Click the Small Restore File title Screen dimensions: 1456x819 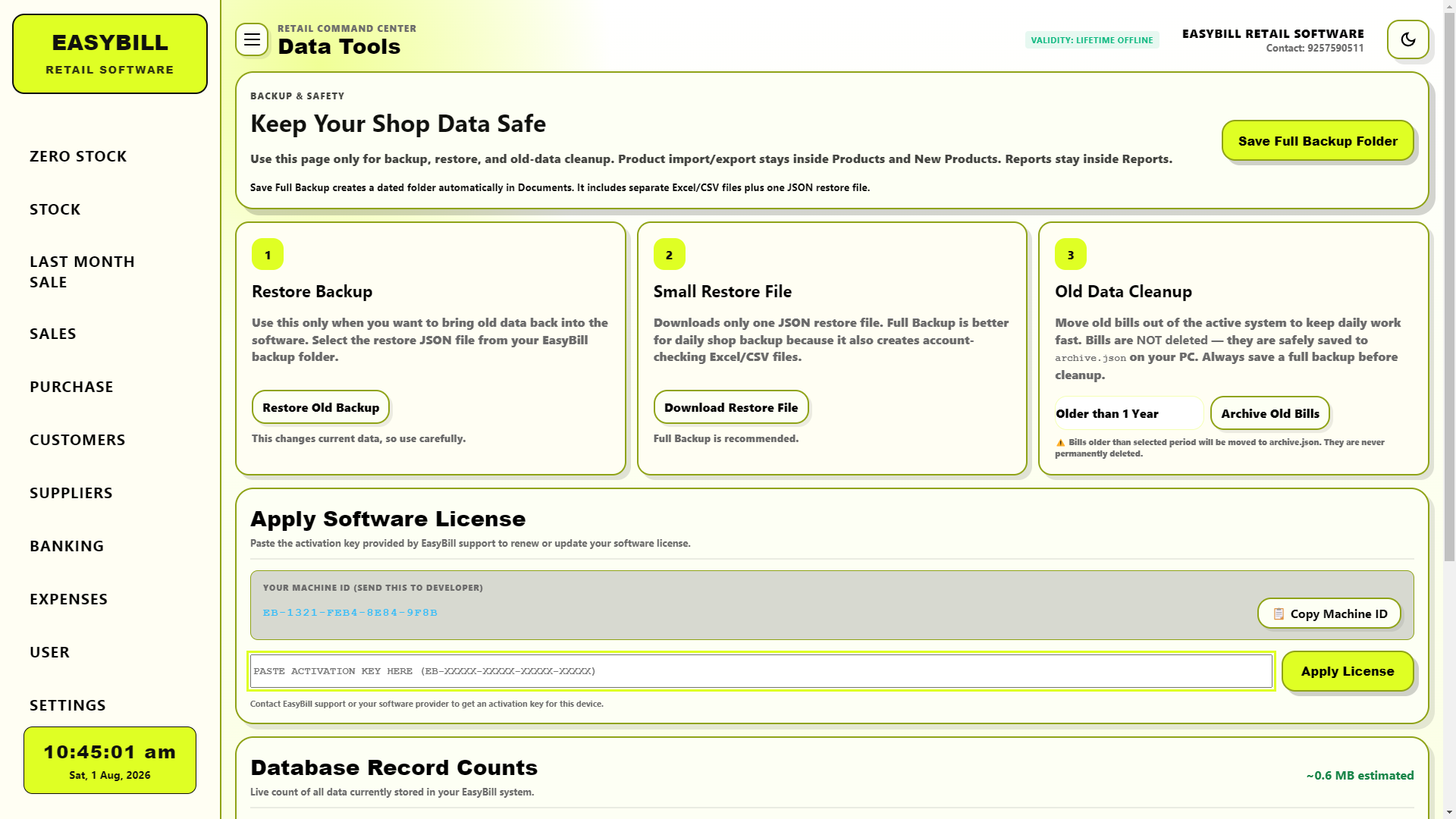click(x=722, y=292)
